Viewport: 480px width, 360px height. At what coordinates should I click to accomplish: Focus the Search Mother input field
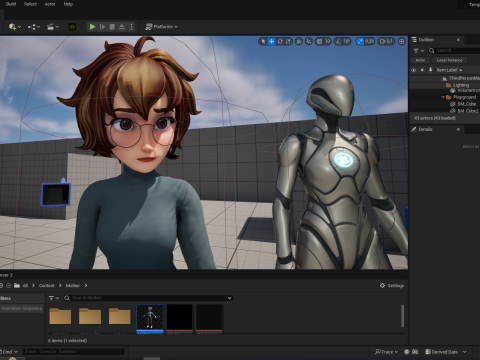pyautogui.click(x=148, y=298)
